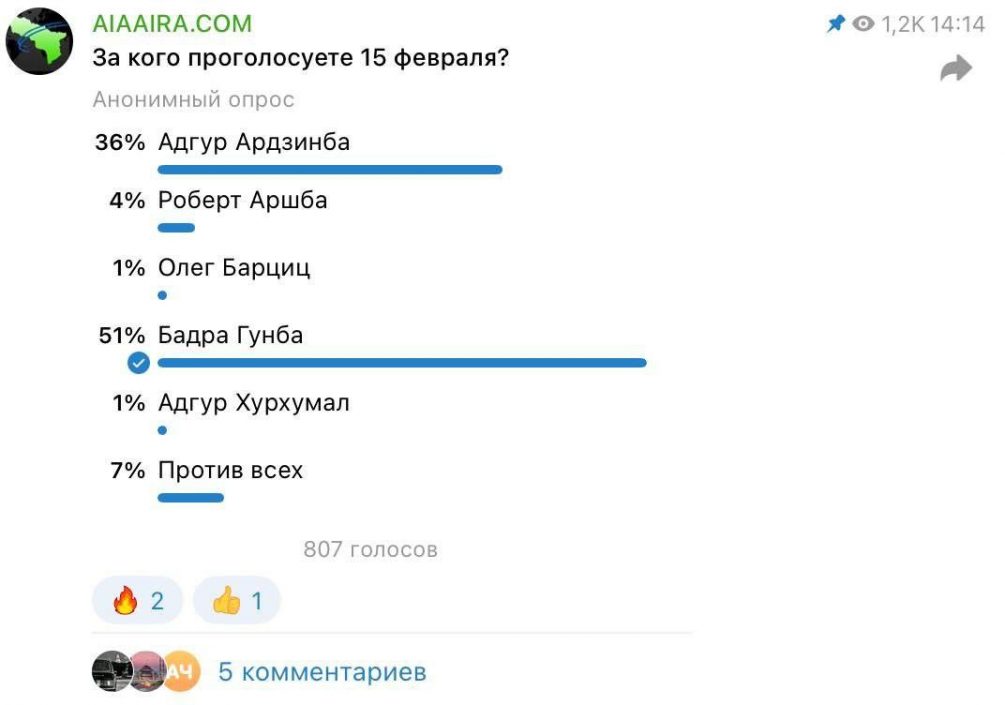Select poll option Адгур Хурхумал
The image size is (1005, 705).
click(254, 403)
